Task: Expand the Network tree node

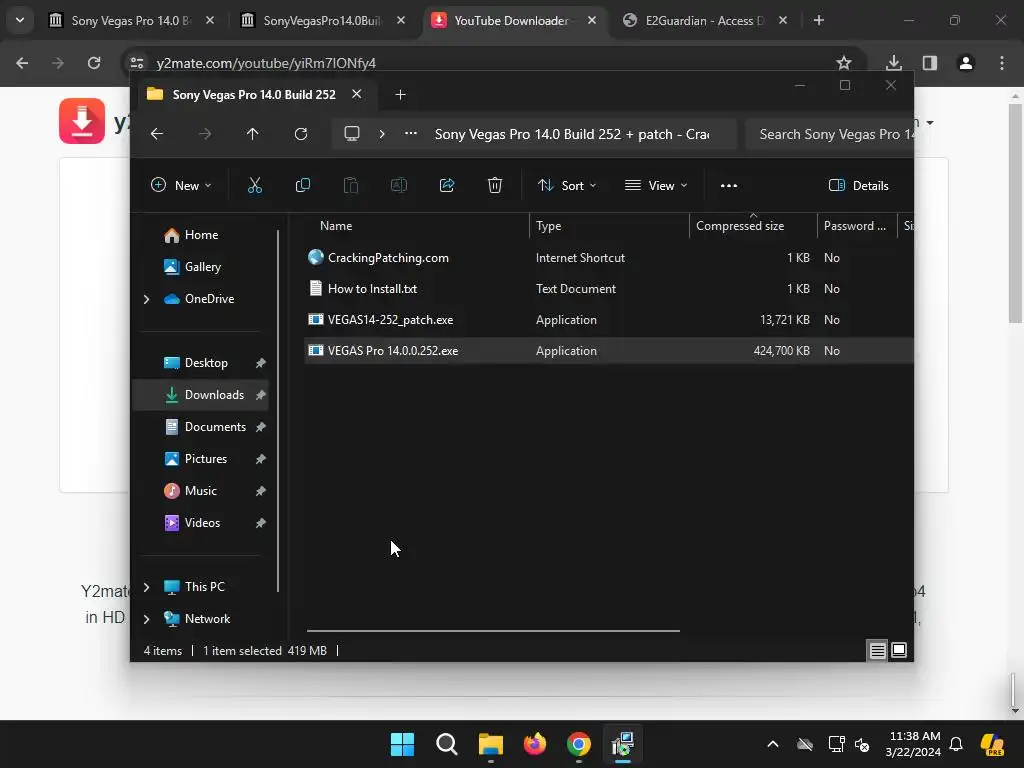Action: click(146, 619)
